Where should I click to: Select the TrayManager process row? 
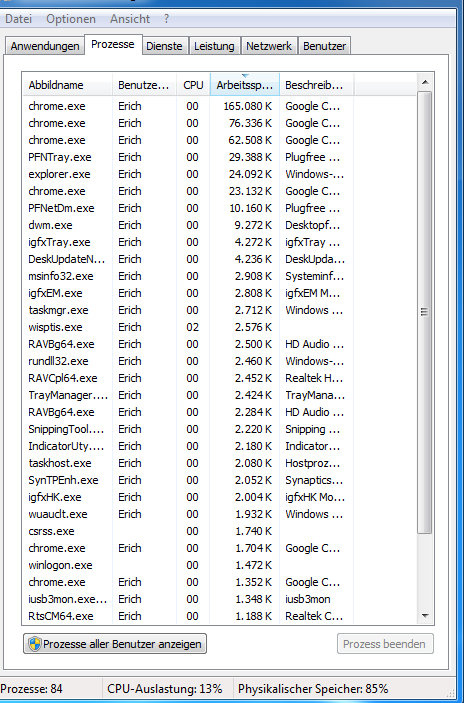(219, 396)
